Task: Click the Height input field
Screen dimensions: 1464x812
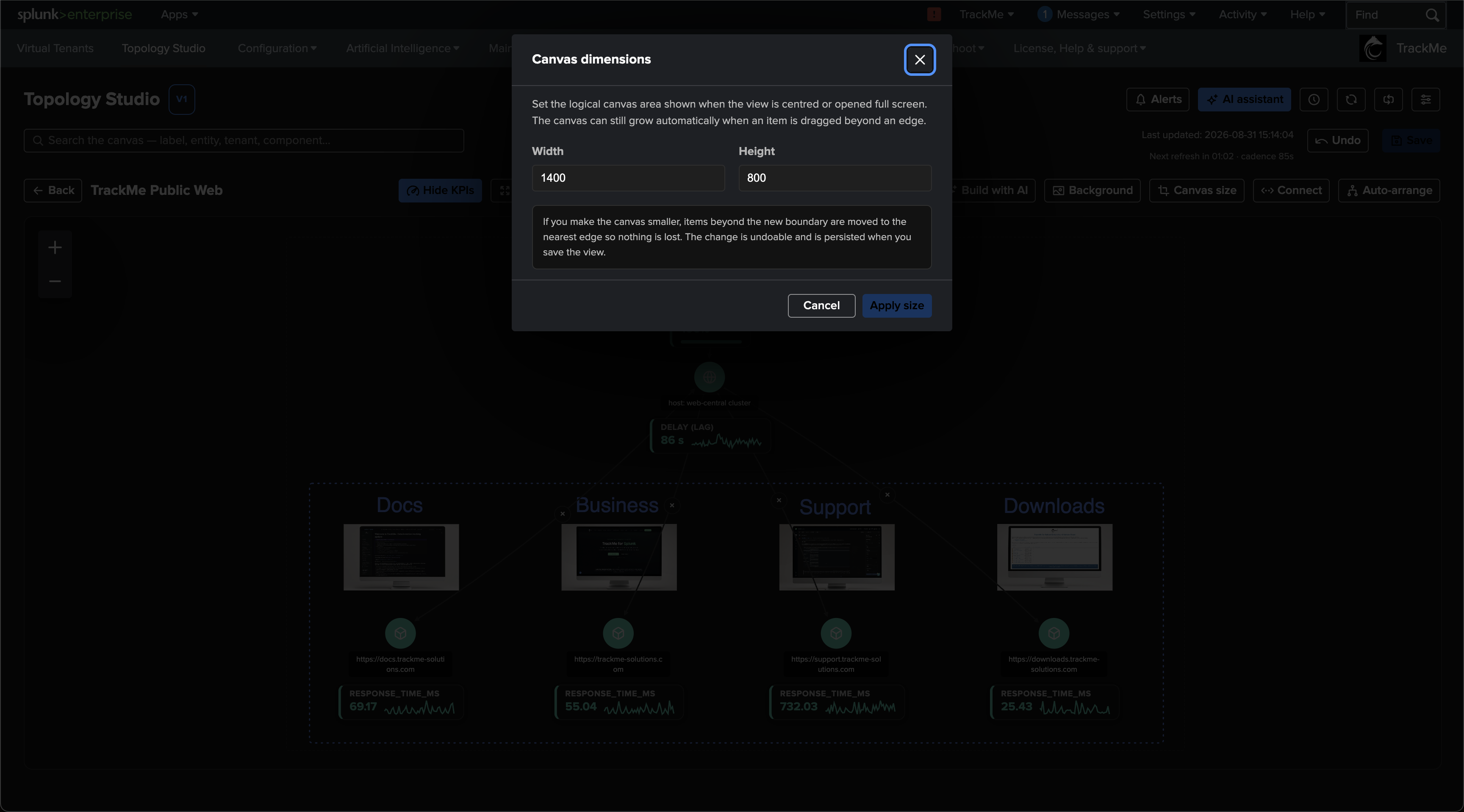Action: click(x=835, y=178)
